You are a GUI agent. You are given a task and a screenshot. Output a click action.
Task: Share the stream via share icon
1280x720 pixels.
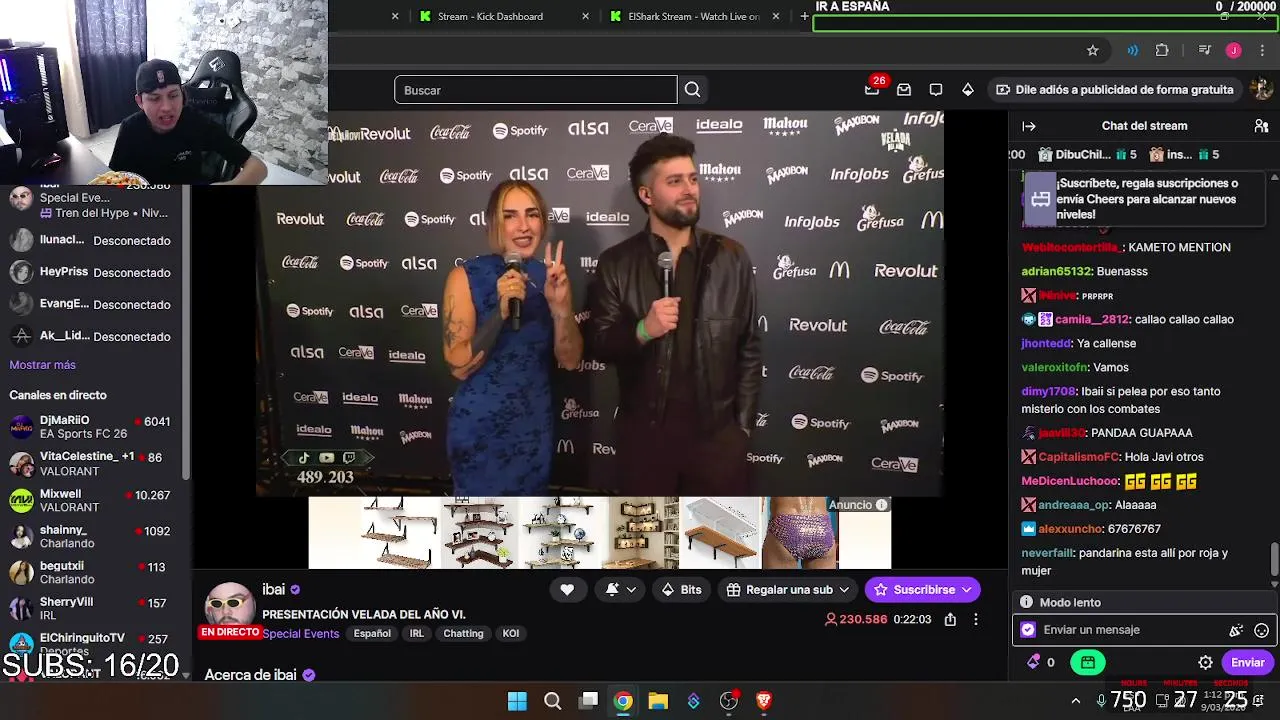(950, 619)
